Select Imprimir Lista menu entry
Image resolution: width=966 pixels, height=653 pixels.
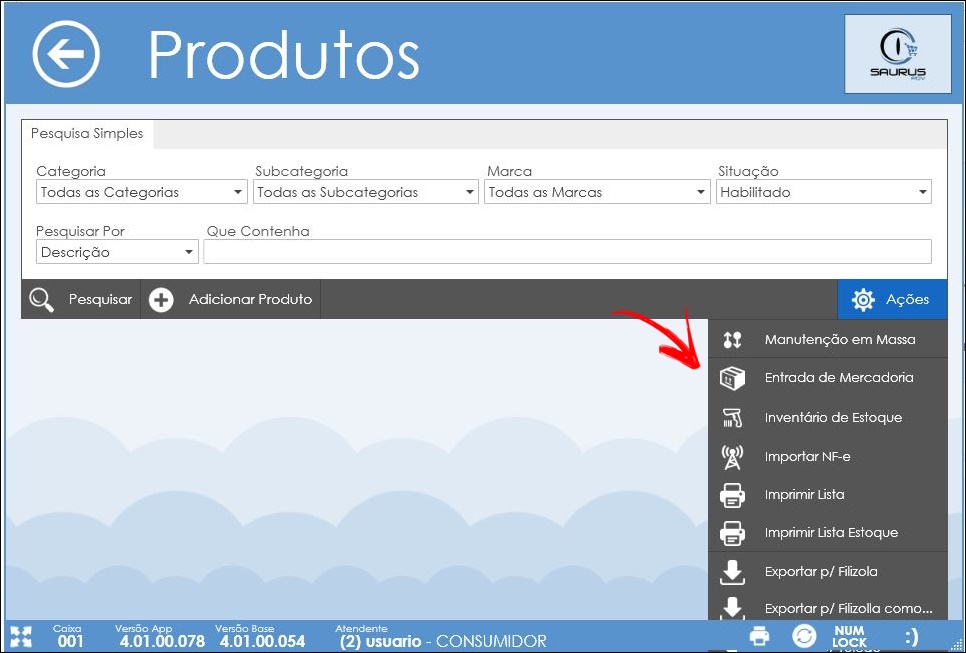[828, 495]
